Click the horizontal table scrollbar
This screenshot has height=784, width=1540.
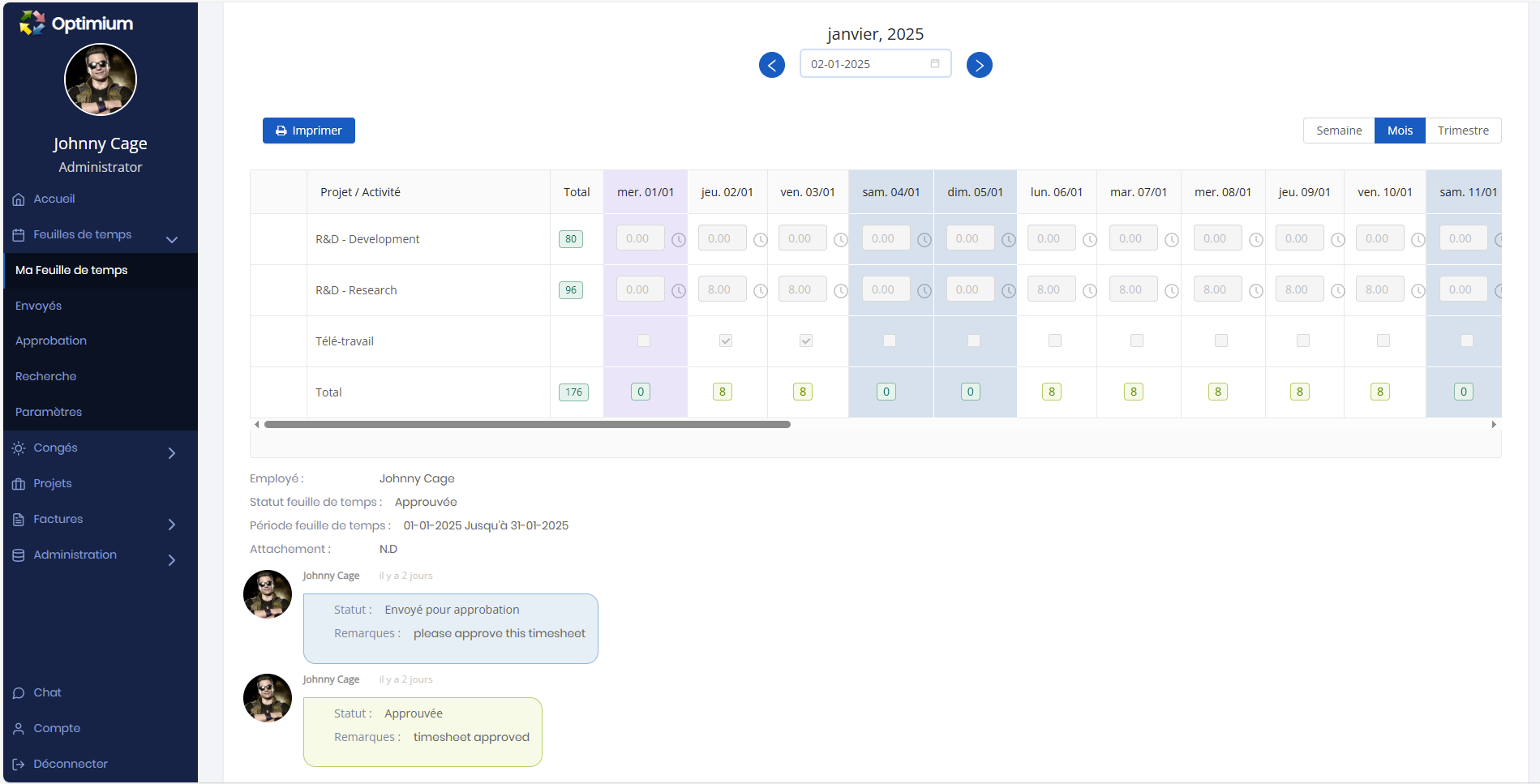(527, 425)
